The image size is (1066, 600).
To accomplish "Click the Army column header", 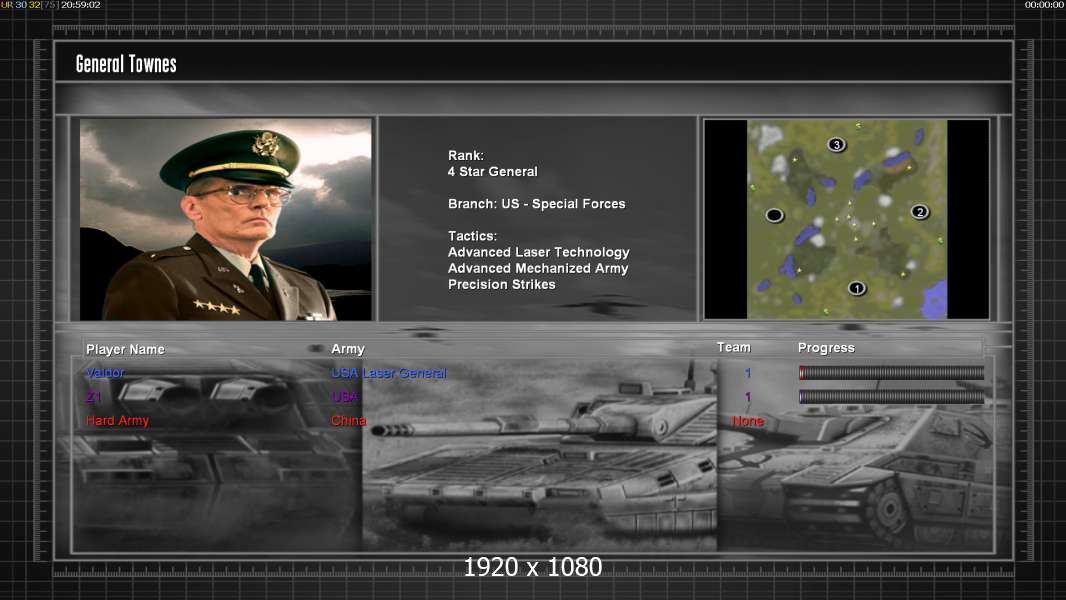I will (x=348, y=349).
